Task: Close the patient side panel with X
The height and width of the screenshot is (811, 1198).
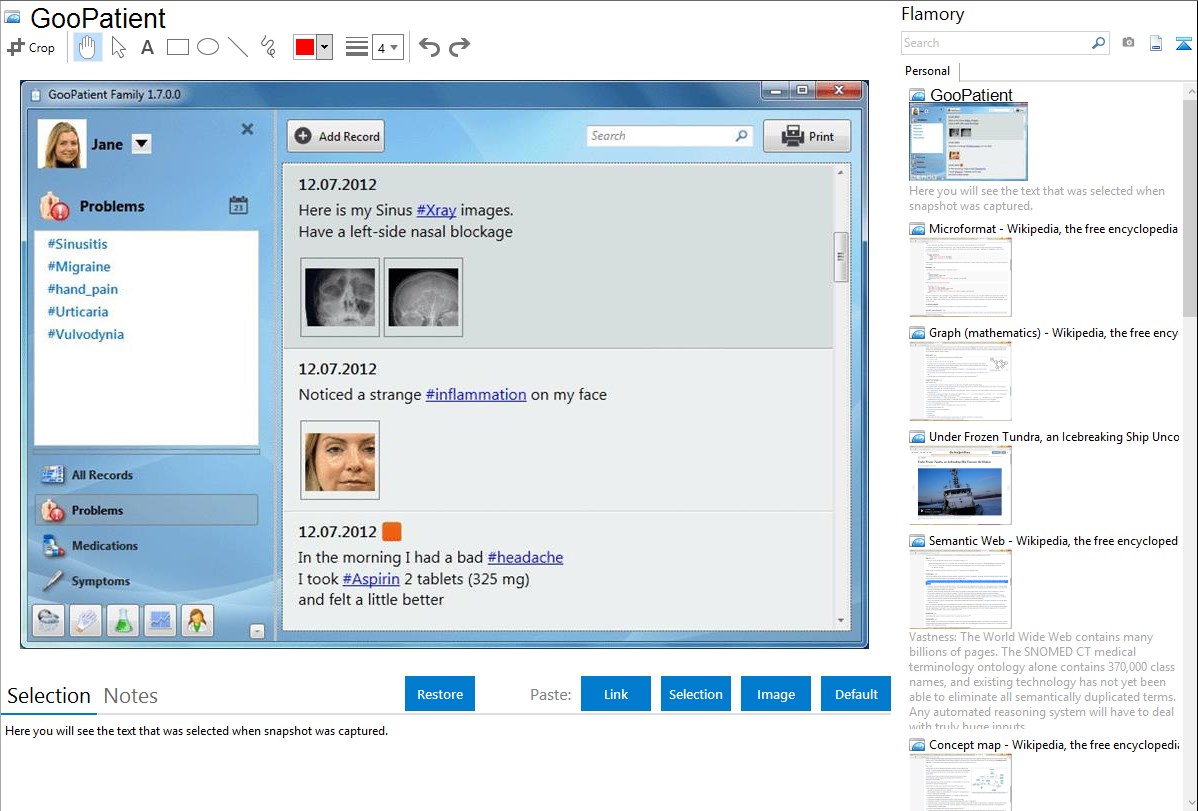Action: pyautogui.click(x=248, y=129)
